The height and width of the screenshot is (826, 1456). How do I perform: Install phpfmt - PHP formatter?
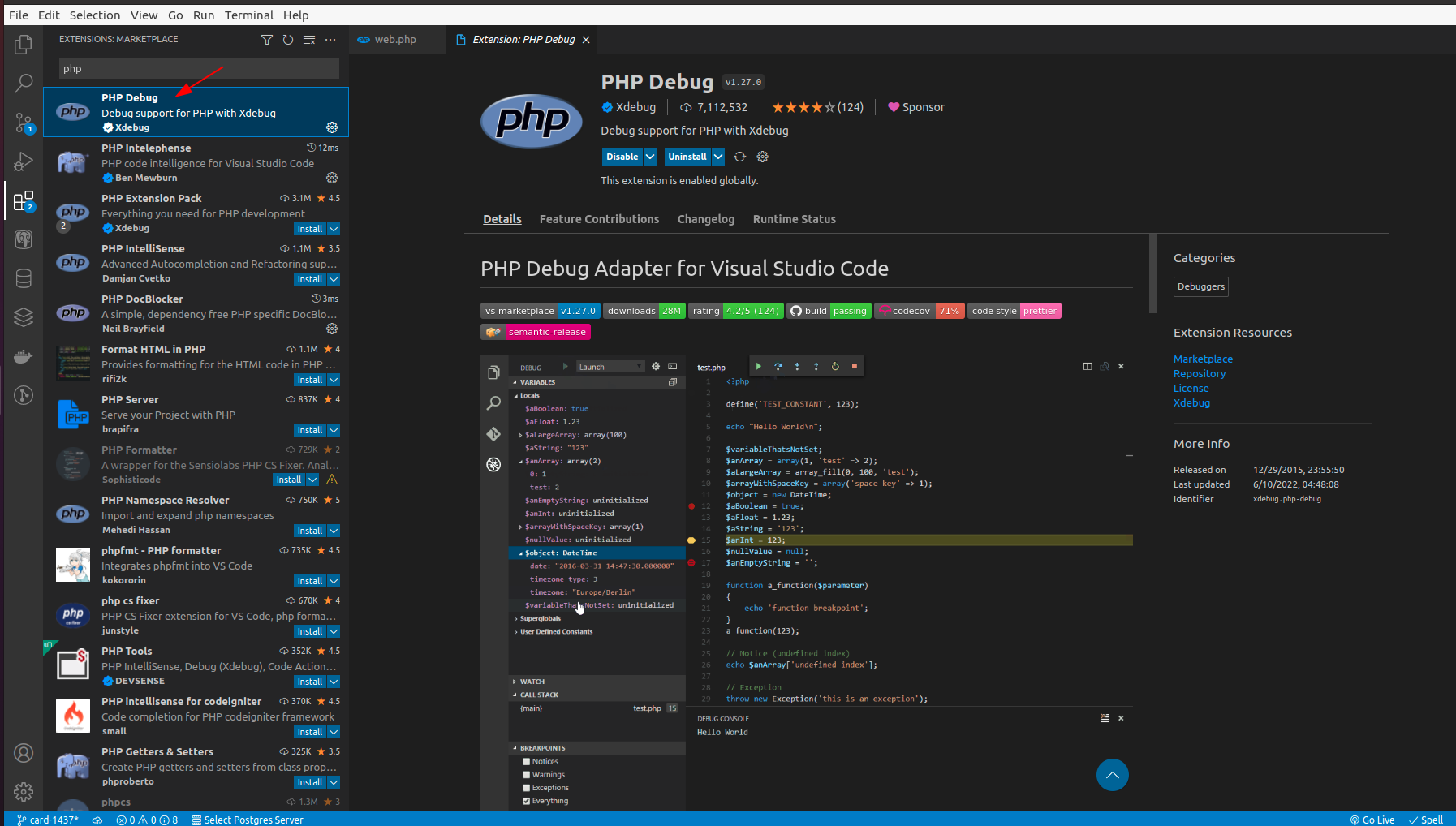point(310,581)
